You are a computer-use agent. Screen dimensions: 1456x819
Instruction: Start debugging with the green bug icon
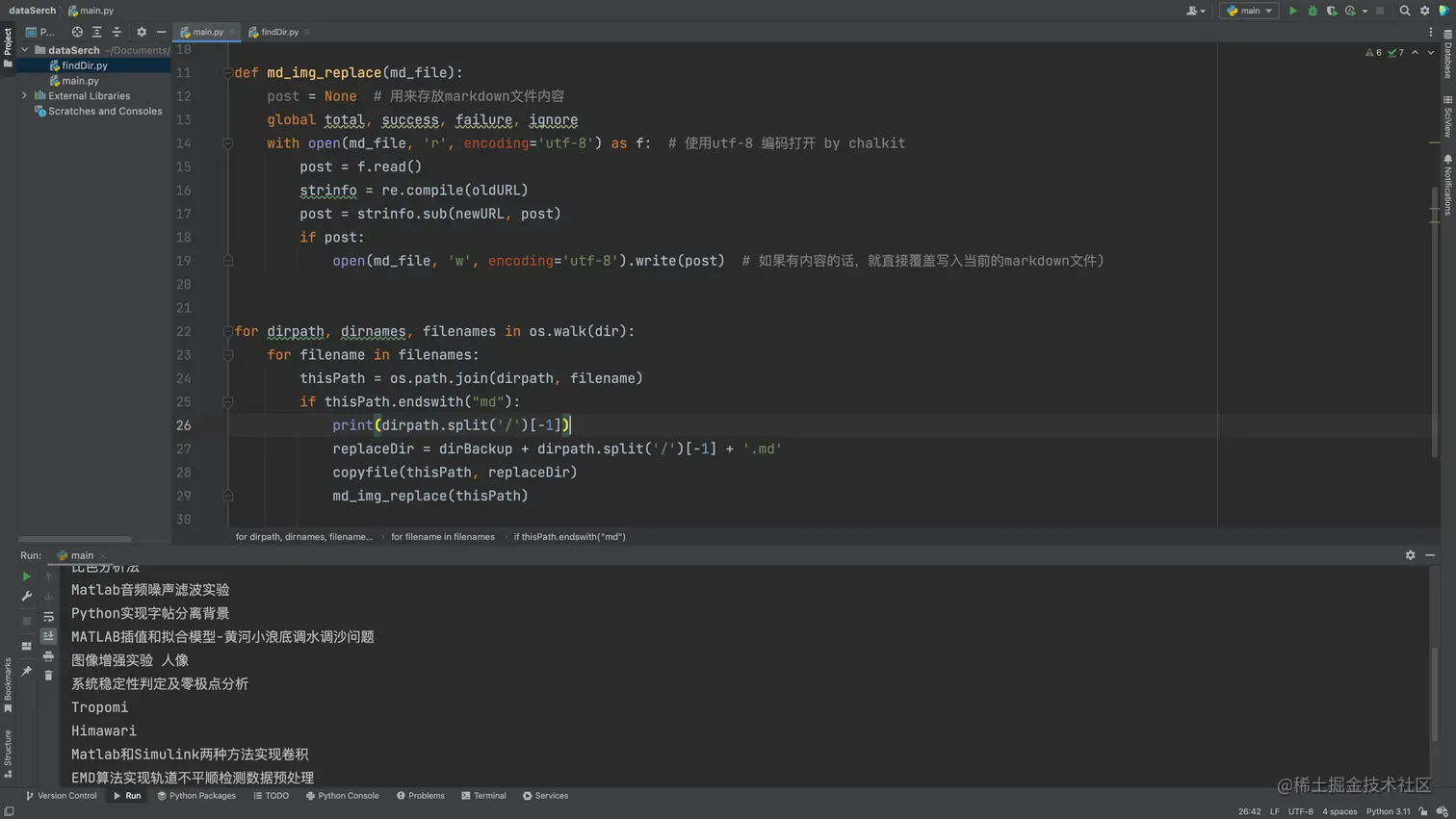coord(1313,11)
